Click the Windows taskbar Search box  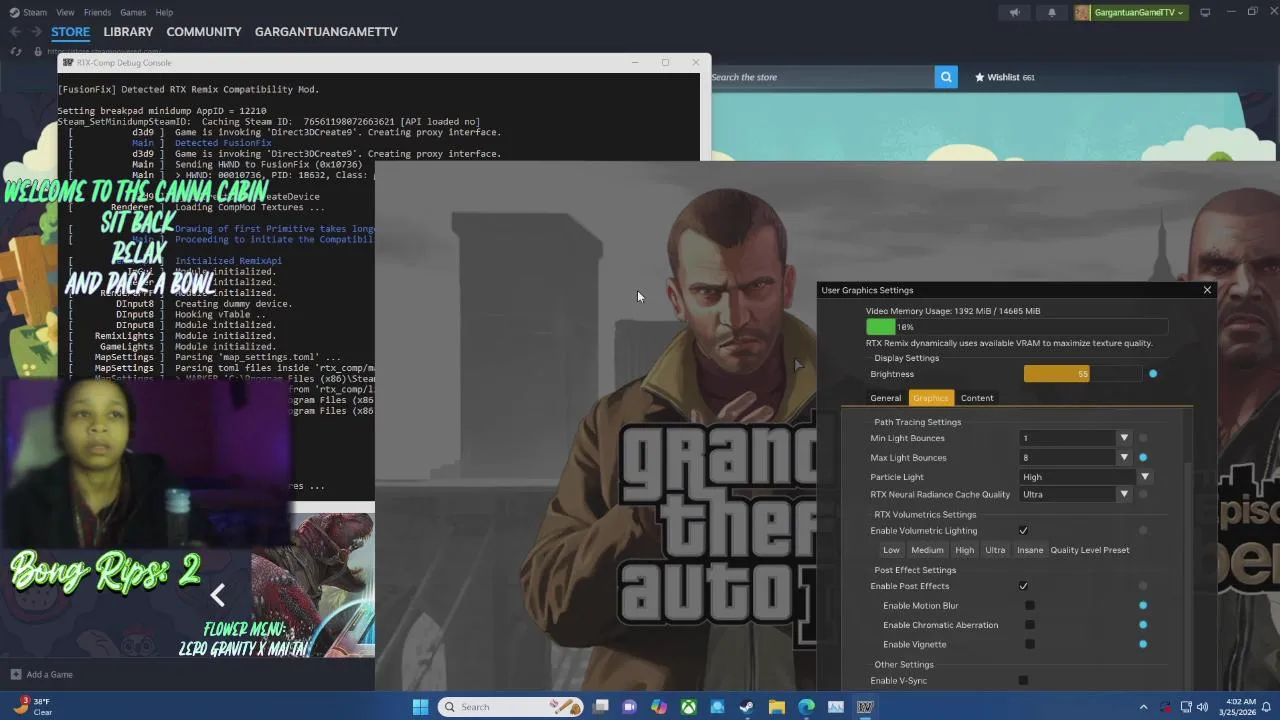510,707
